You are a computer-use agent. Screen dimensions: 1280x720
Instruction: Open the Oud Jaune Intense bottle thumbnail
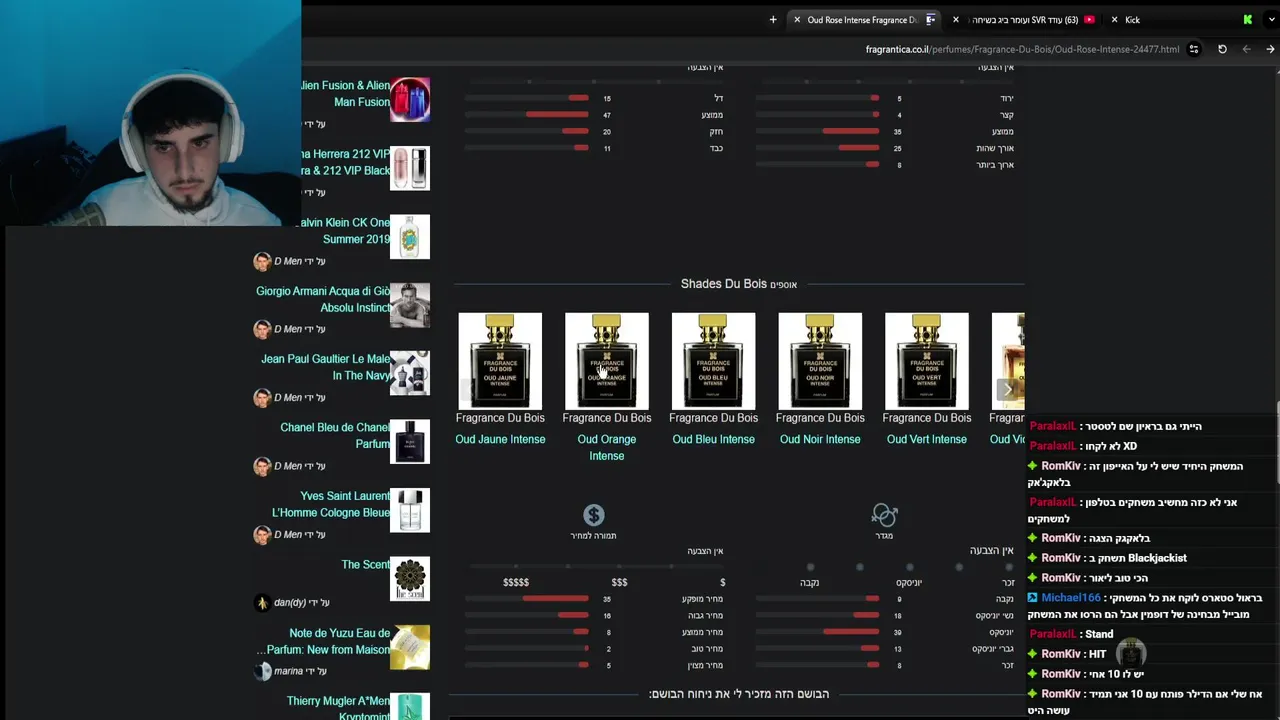500,361
